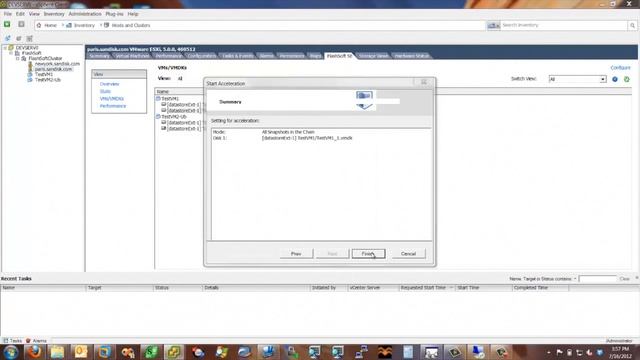640x360 pixels.
Task: Click the third icon in the second toolbar row
Action: (x=29, y=38)
